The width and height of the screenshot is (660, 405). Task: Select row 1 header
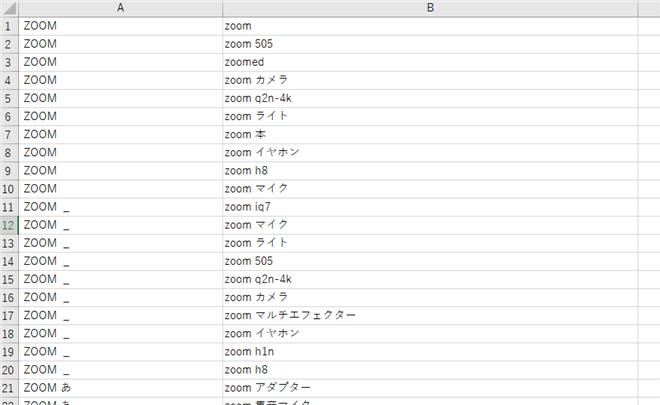point(9,26)
